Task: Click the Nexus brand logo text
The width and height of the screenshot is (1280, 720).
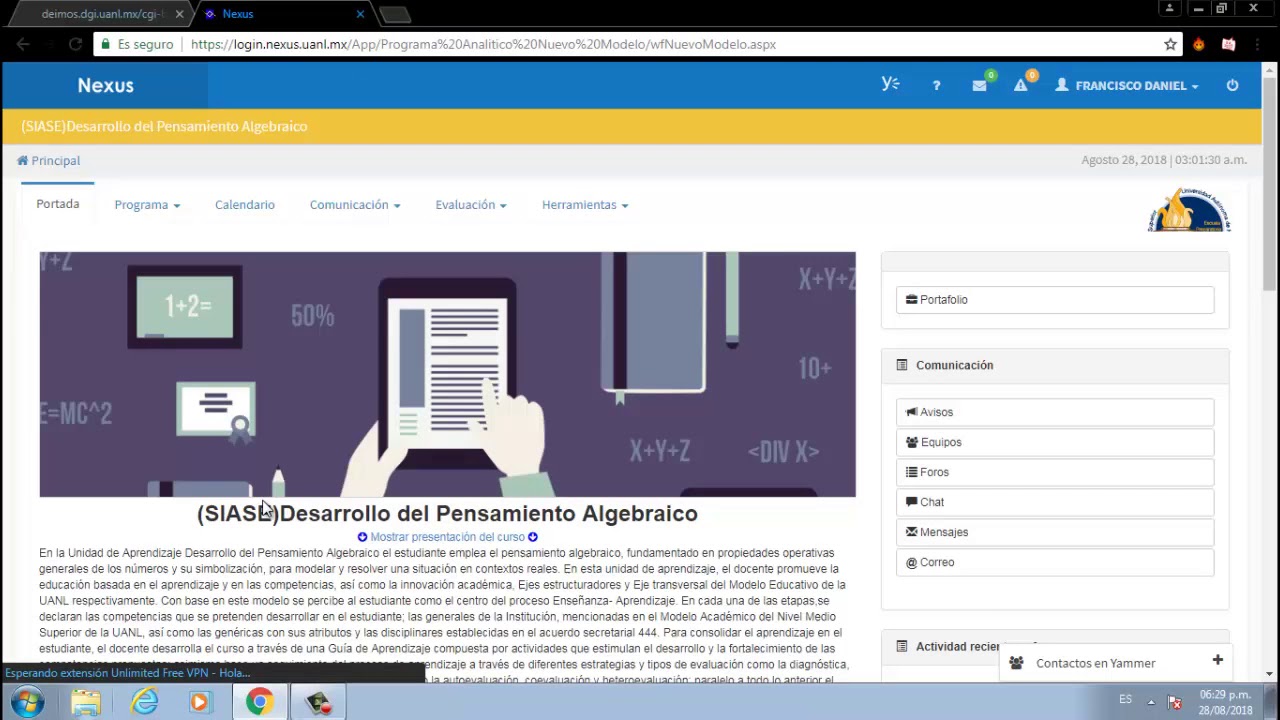Action: [105, 85]
